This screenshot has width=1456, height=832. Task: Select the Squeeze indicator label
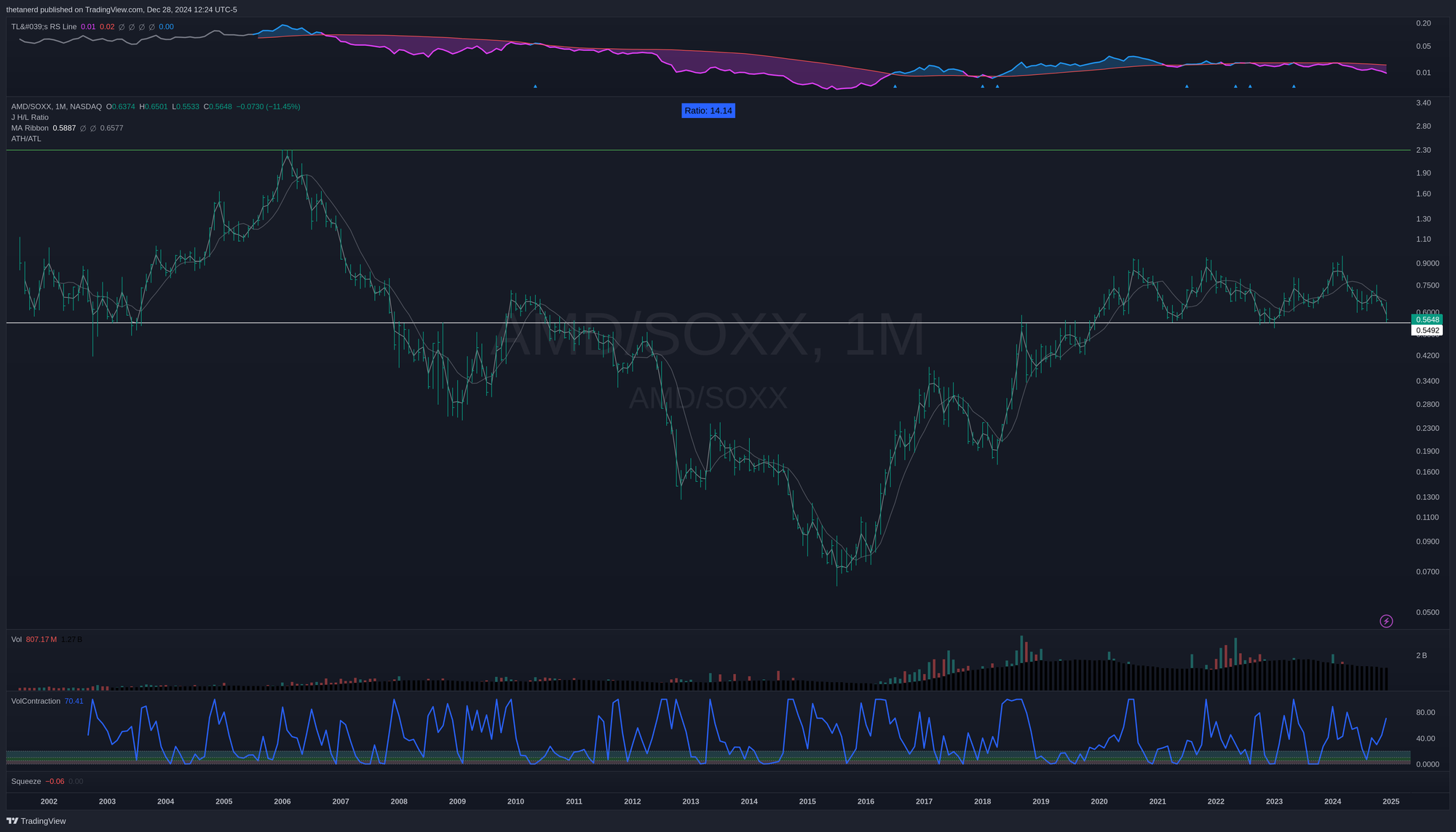point(26,782)
